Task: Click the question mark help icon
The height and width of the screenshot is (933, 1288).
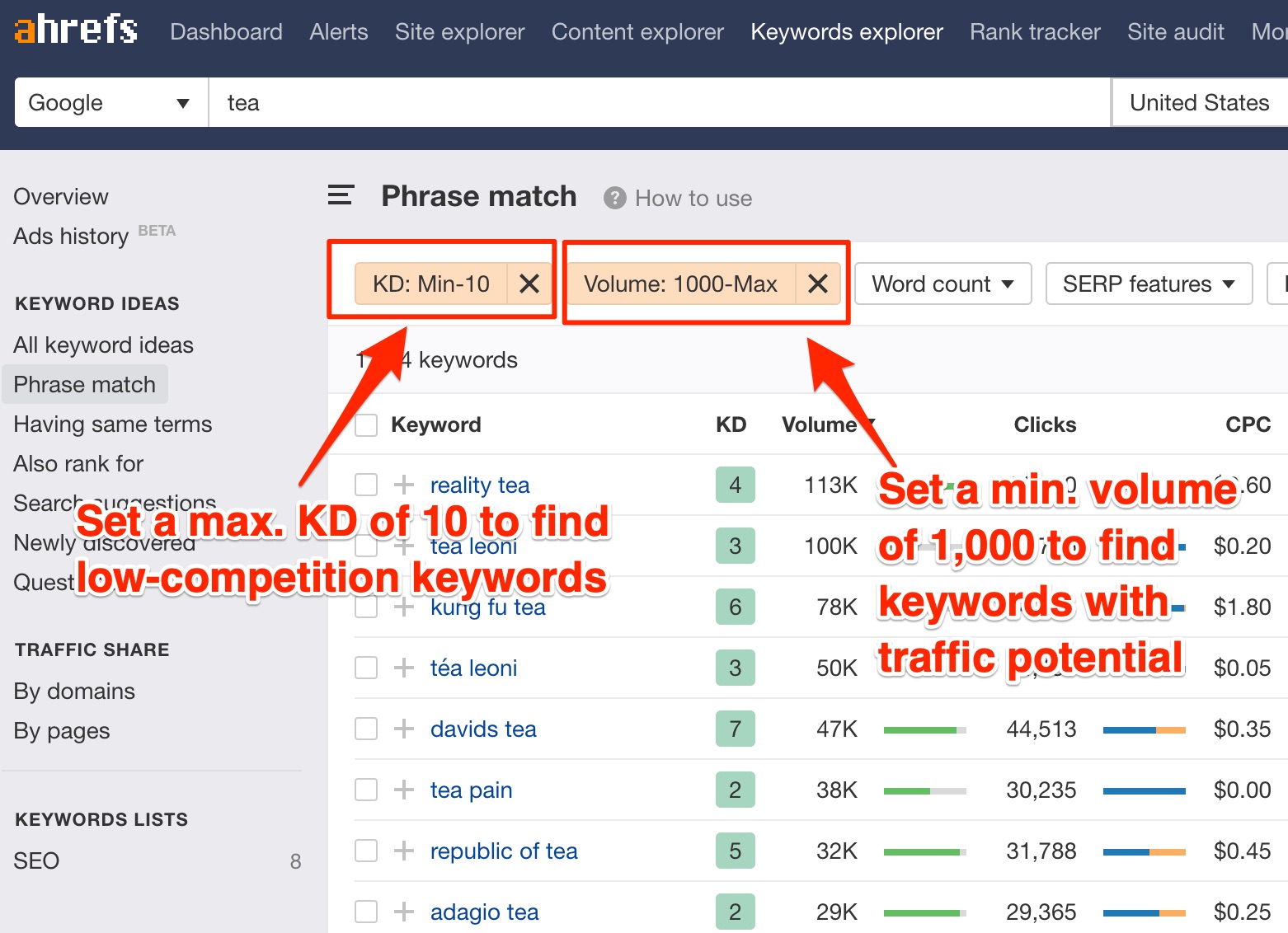Action: point(614,198)
